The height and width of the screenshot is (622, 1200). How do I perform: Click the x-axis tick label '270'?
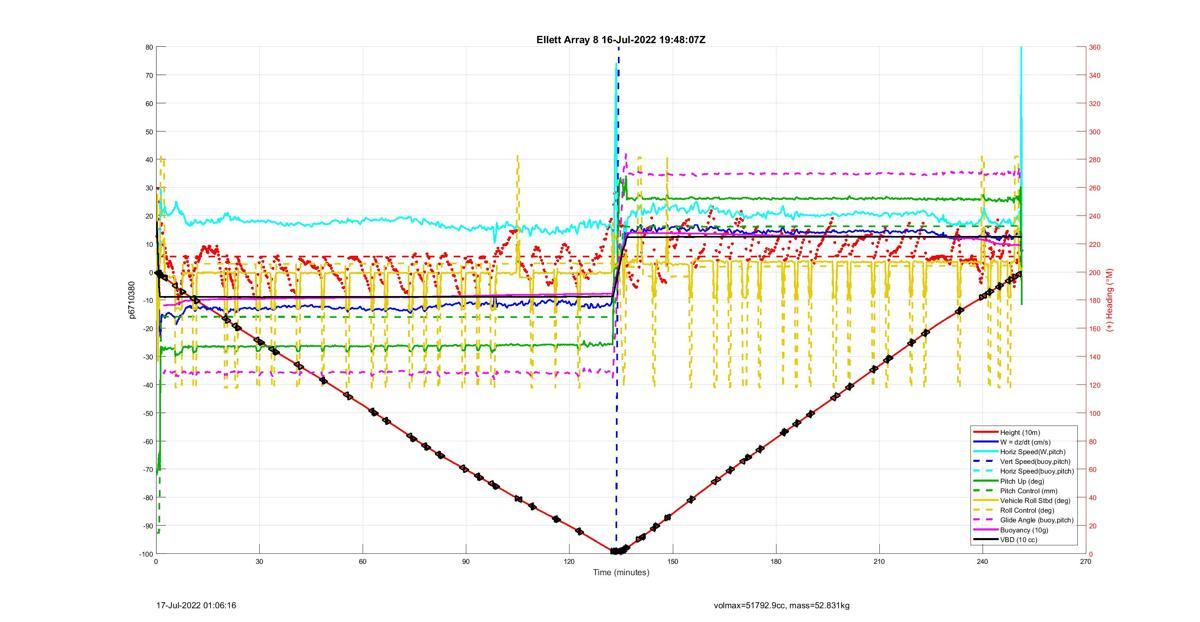click(1086, 562)
